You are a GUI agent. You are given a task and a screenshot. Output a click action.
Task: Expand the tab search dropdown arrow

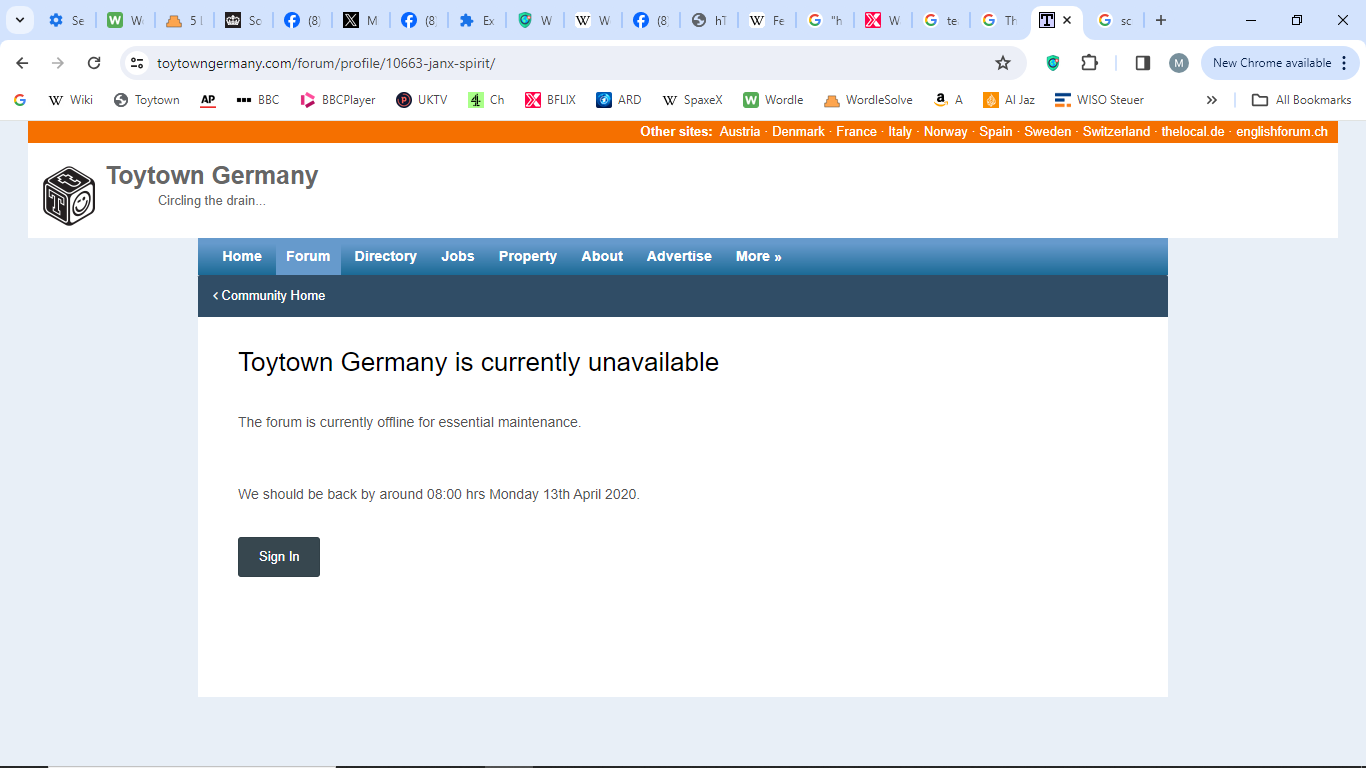click(19, 20)
